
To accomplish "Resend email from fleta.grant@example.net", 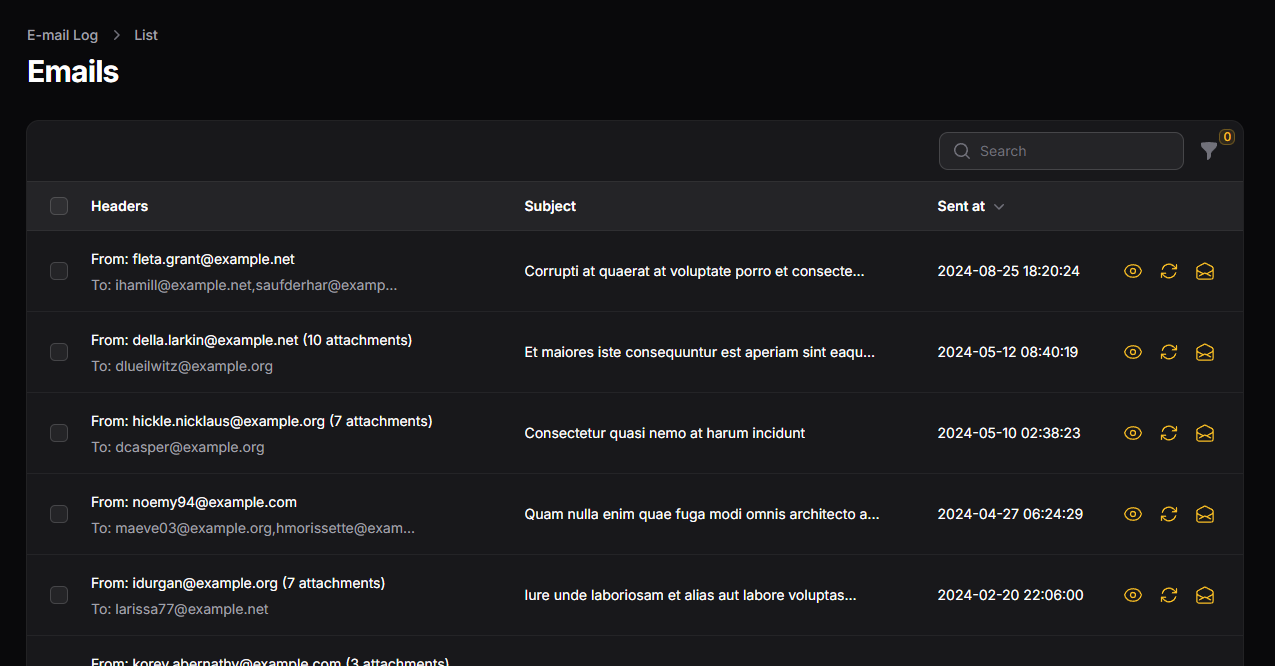I will [1169, 271].
